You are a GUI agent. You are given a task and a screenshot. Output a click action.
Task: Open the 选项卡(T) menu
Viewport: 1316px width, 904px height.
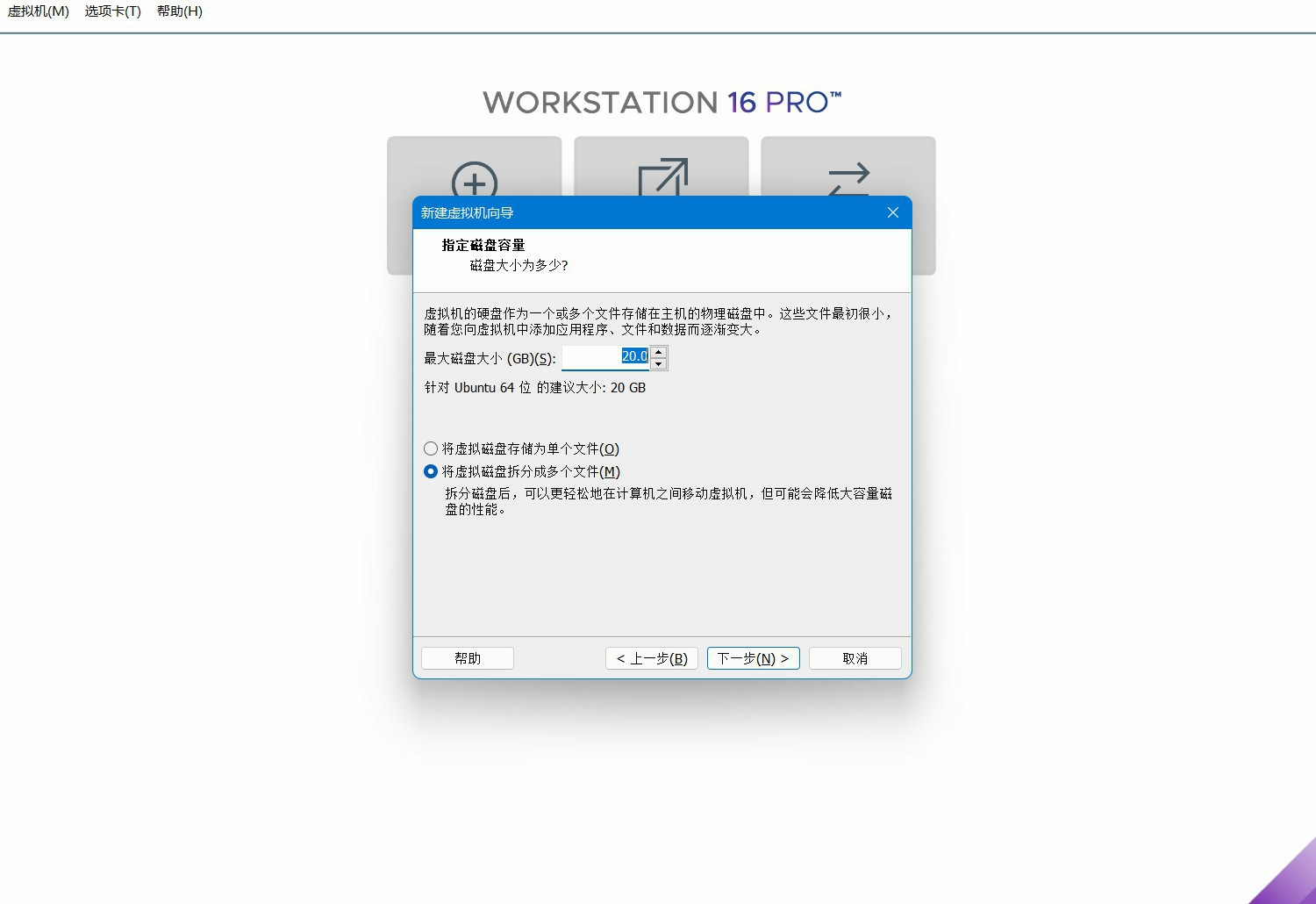coord(112,11)
